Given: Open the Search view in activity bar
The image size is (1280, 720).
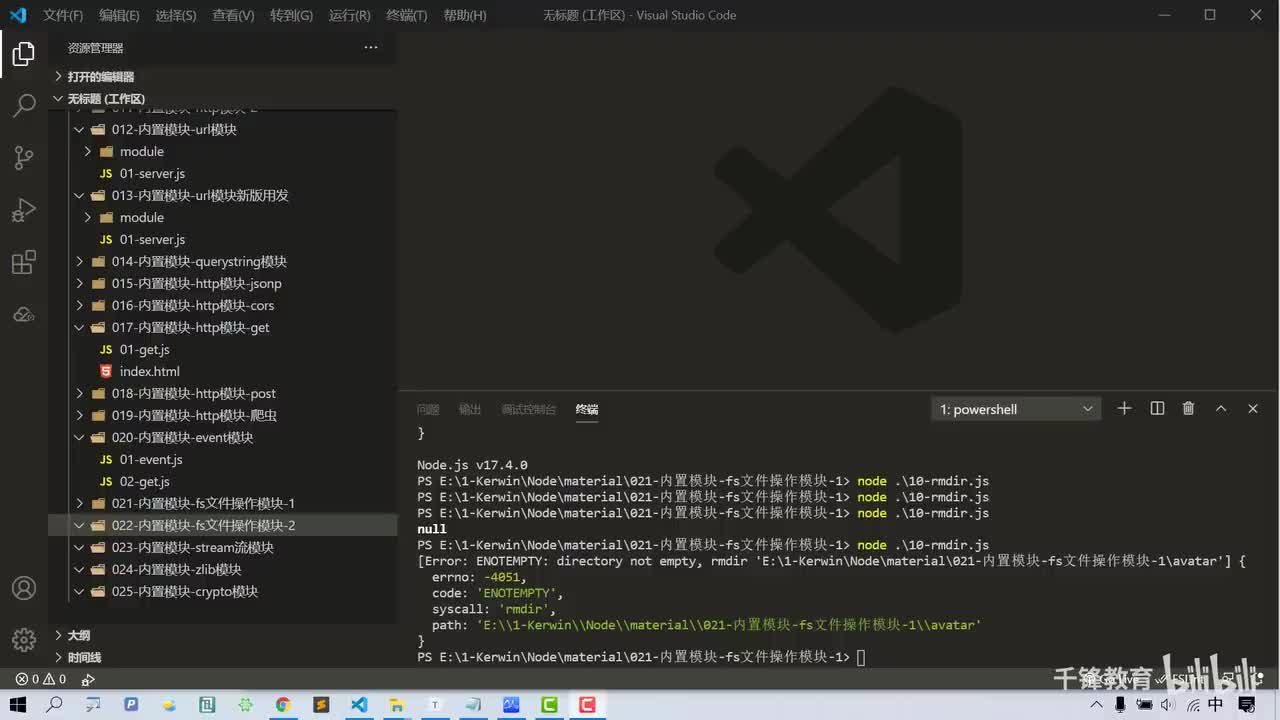Looking at the screenshot, I should click(x=24, y=105).
